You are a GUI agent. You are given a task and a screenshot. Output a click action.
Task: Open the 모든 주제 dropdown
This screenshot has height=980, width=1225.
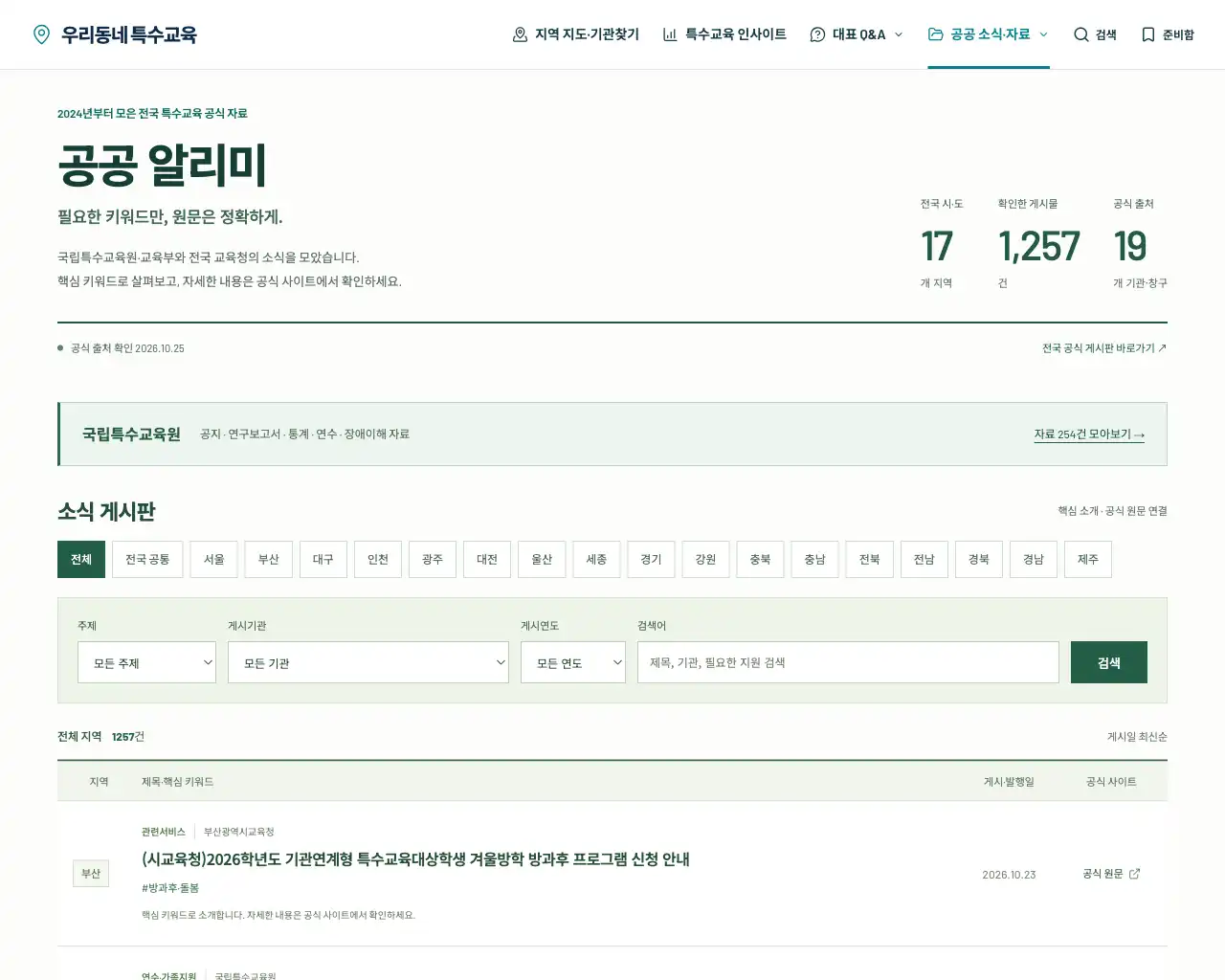146,662
